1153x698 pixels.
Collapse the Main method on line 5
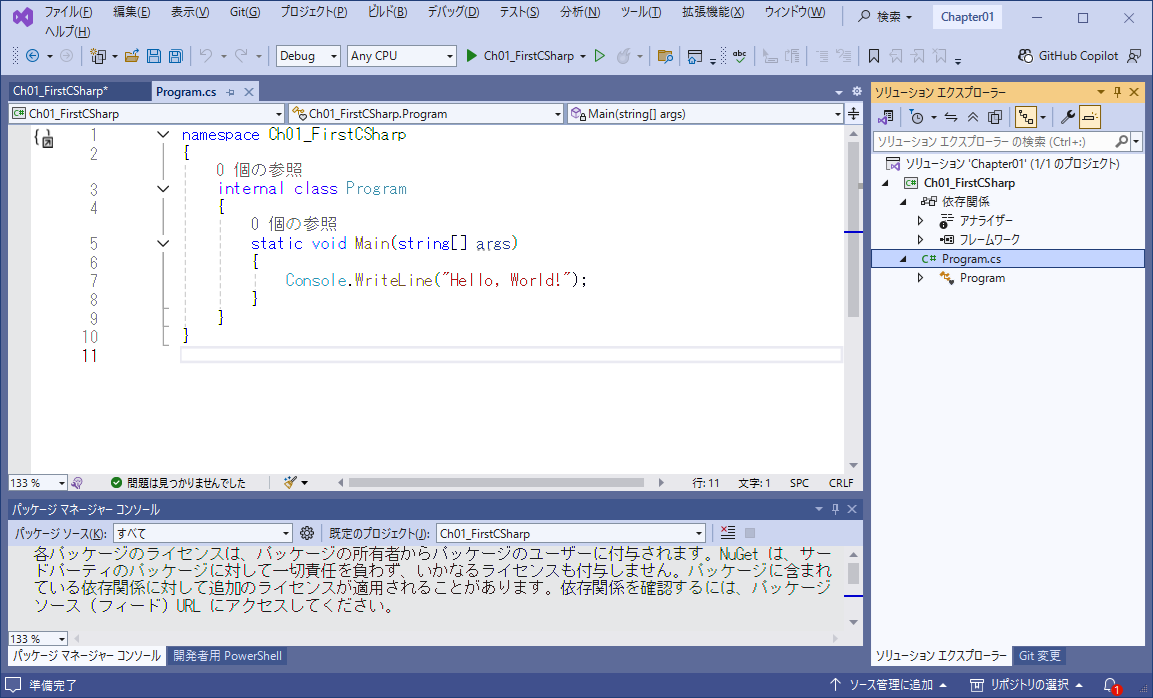coord(163,243)
